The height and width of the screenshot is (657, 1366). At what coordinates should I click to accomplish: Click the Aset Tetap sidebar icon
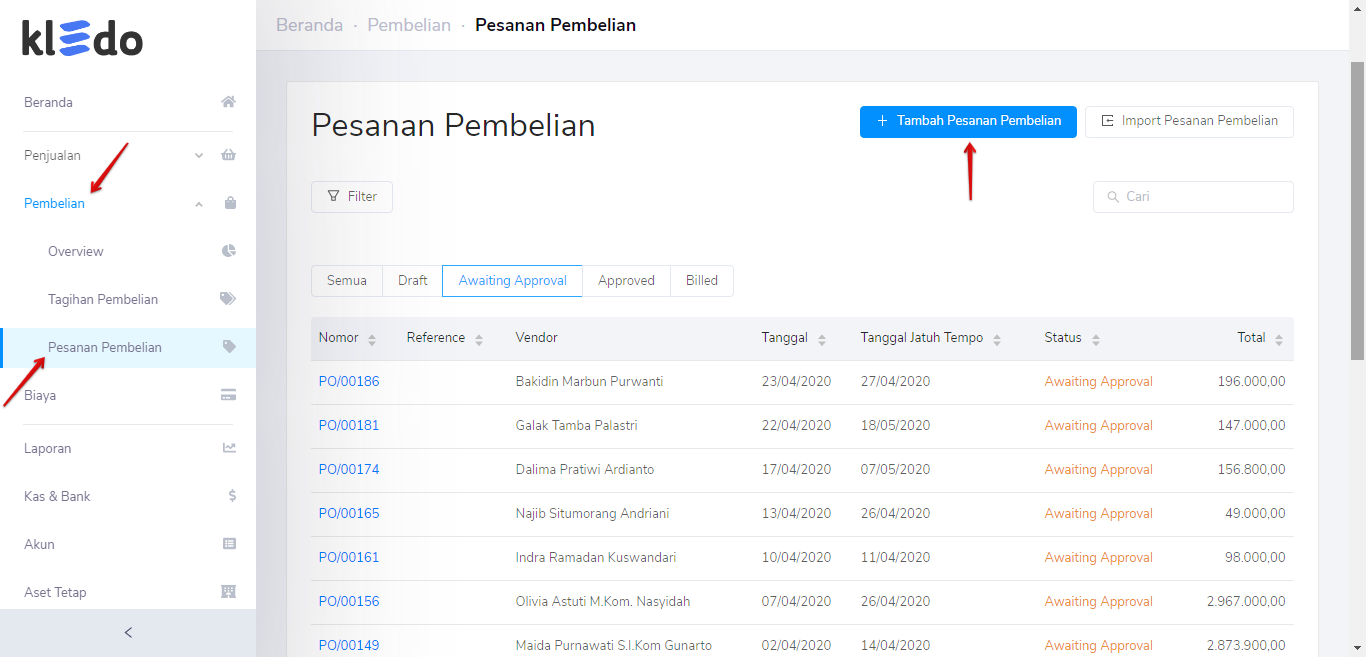pos(228,591)
